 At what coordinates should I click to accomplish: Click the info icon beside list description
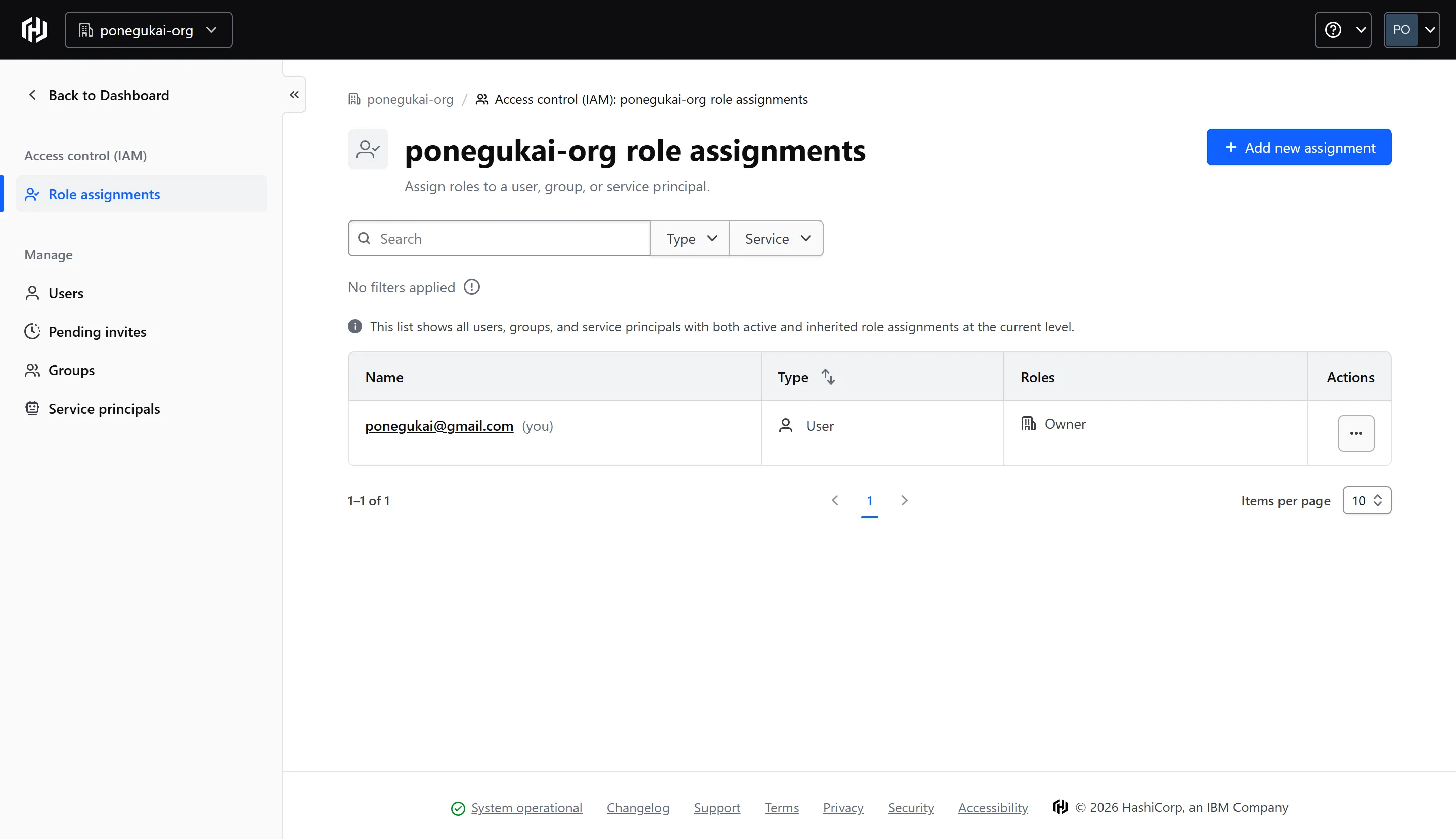(355, 327)
